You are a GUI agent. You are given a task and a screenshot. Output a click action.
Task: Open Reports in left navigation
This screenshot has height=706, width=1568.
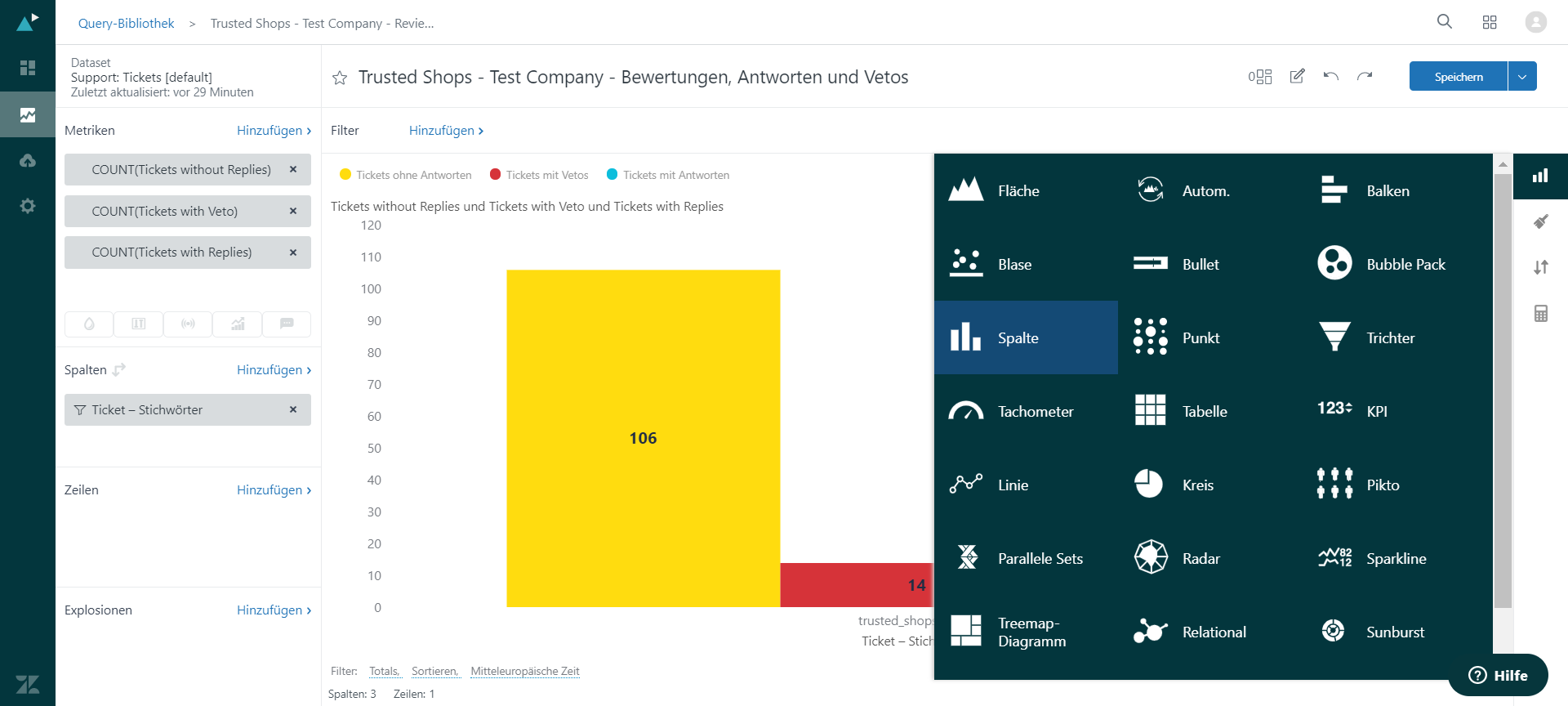28,114
